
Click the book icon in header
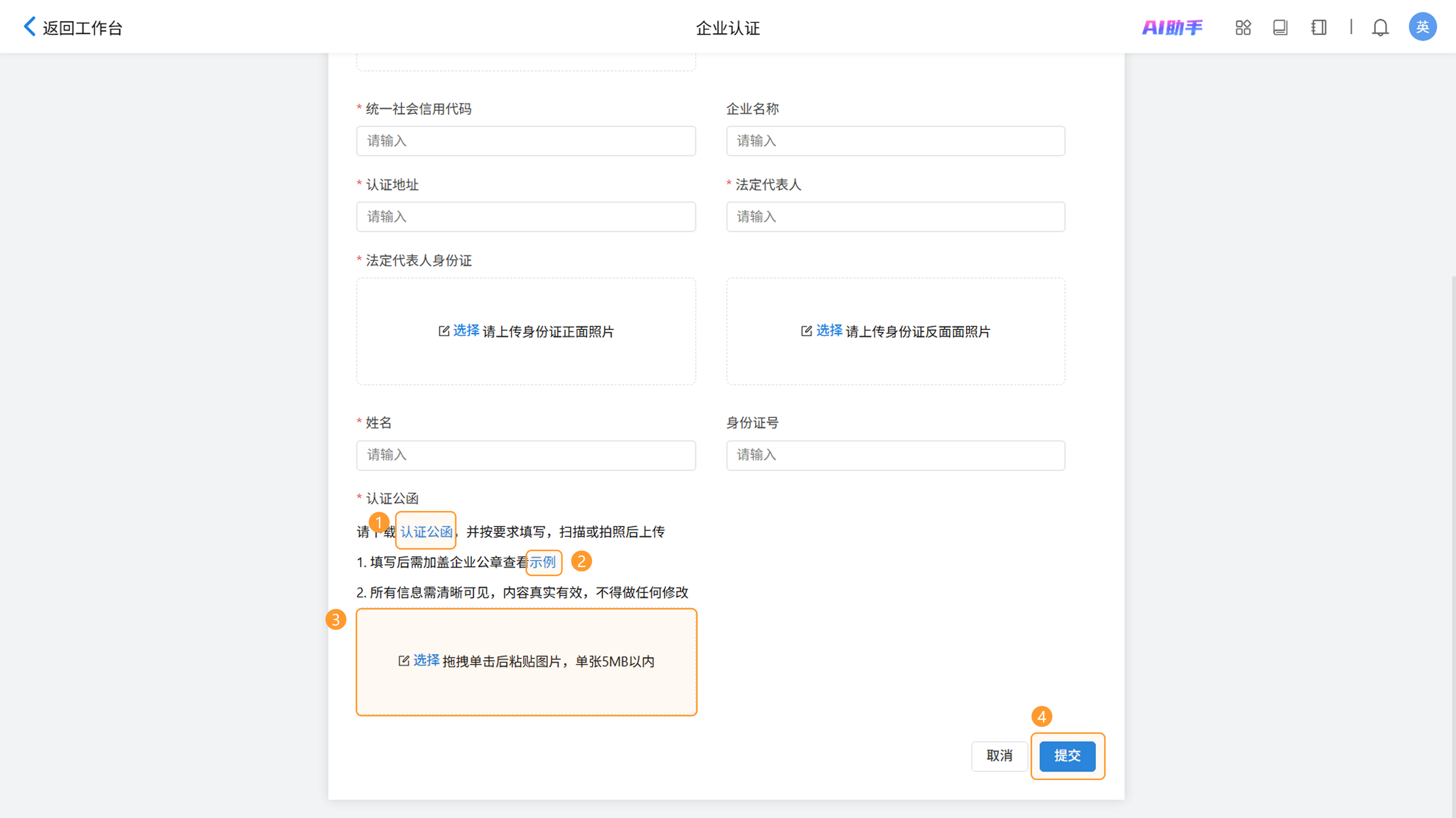1280,27
